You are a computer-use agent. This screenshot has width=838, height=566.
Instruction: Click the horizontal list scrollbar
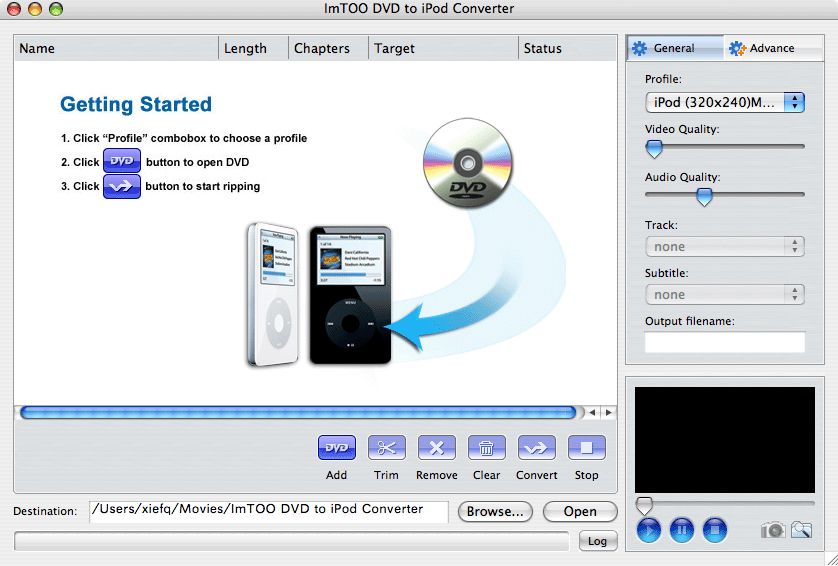tap(298, 412)
